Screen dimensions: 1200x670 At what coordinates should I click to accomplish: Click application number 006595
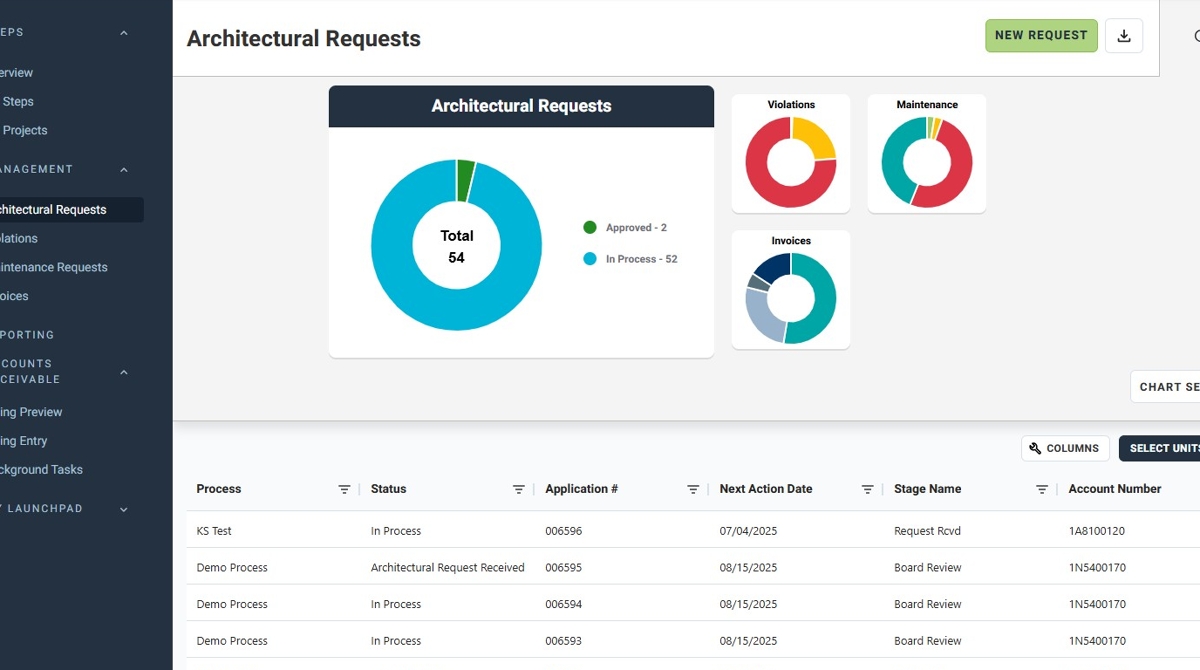tap(563, 568)
